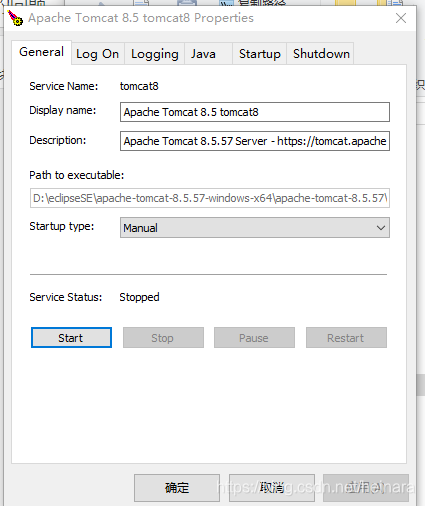
Task: Click the Description text field
Action: click(x=255, y=141)
